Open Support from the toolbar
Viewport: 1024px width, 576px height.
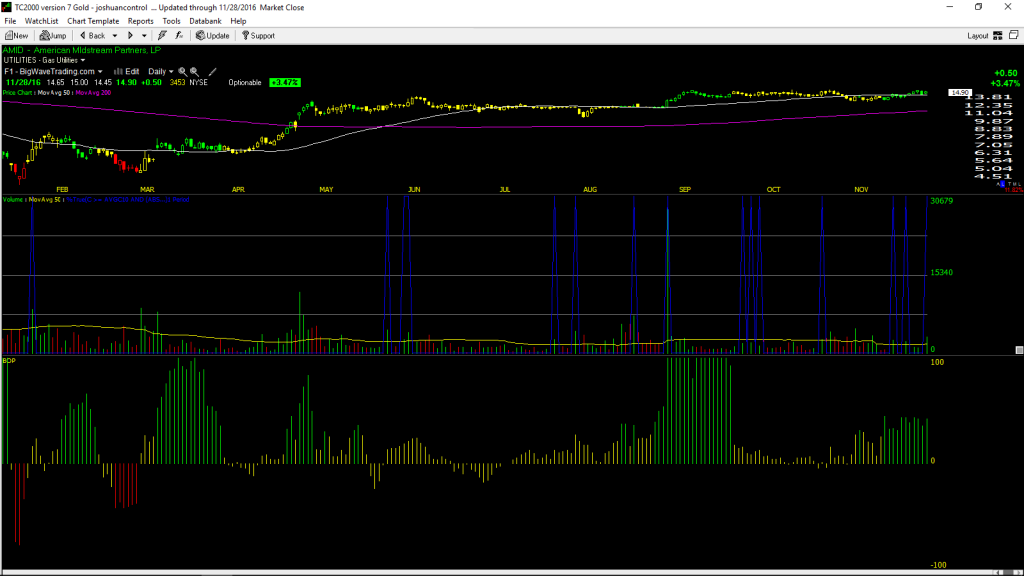(258, 36)
